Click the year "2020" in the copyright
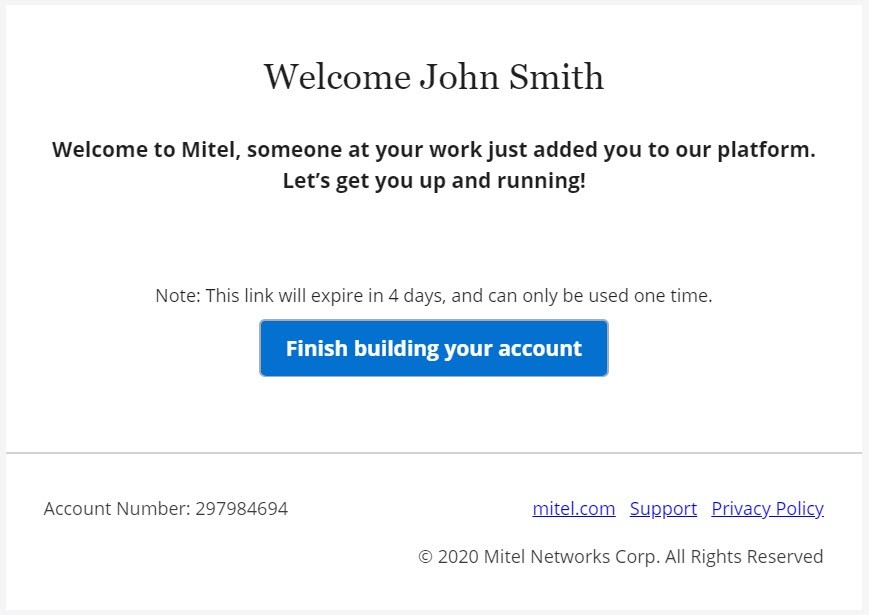Screen dimensions: 869x615 [x=457, y=556]
